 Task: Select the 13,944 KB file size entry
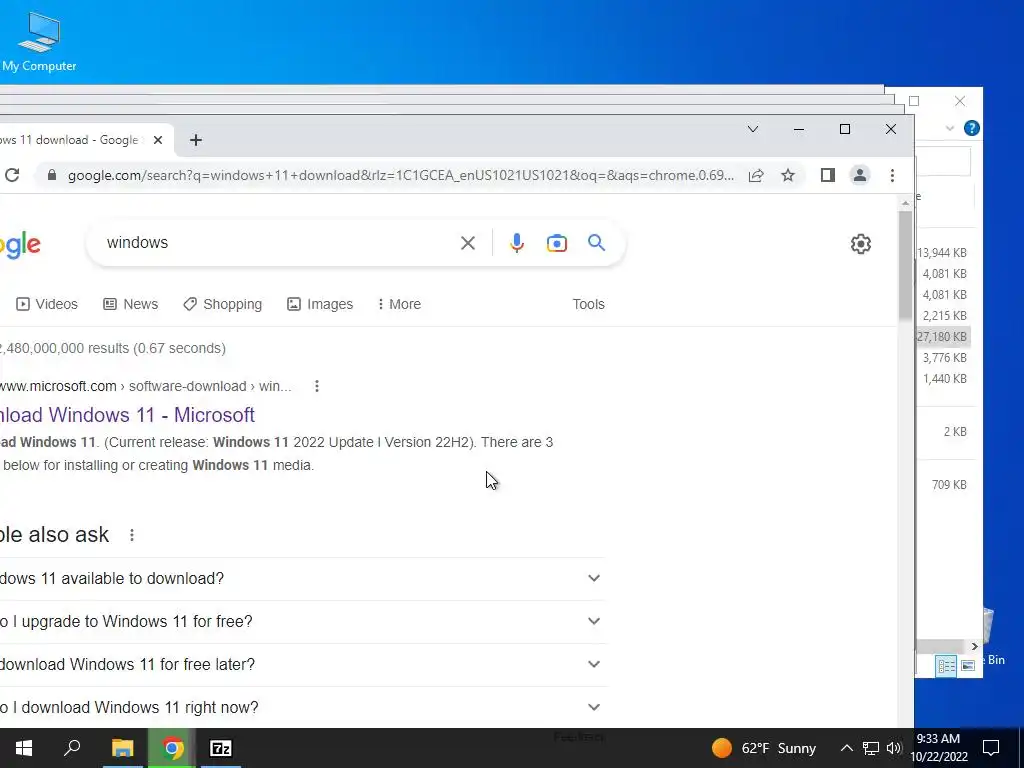(x=942, y=253)
